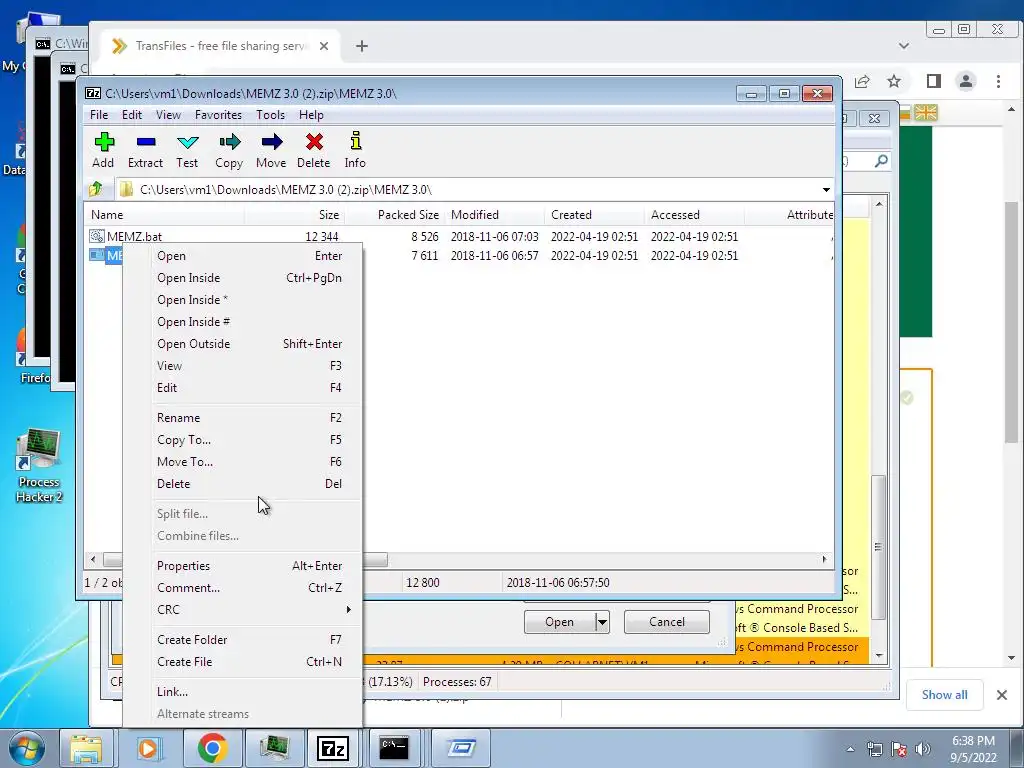Close the TransFiles tab
Screen dimensions: 1024x768
pyautogui.click(x=324, y=46)
